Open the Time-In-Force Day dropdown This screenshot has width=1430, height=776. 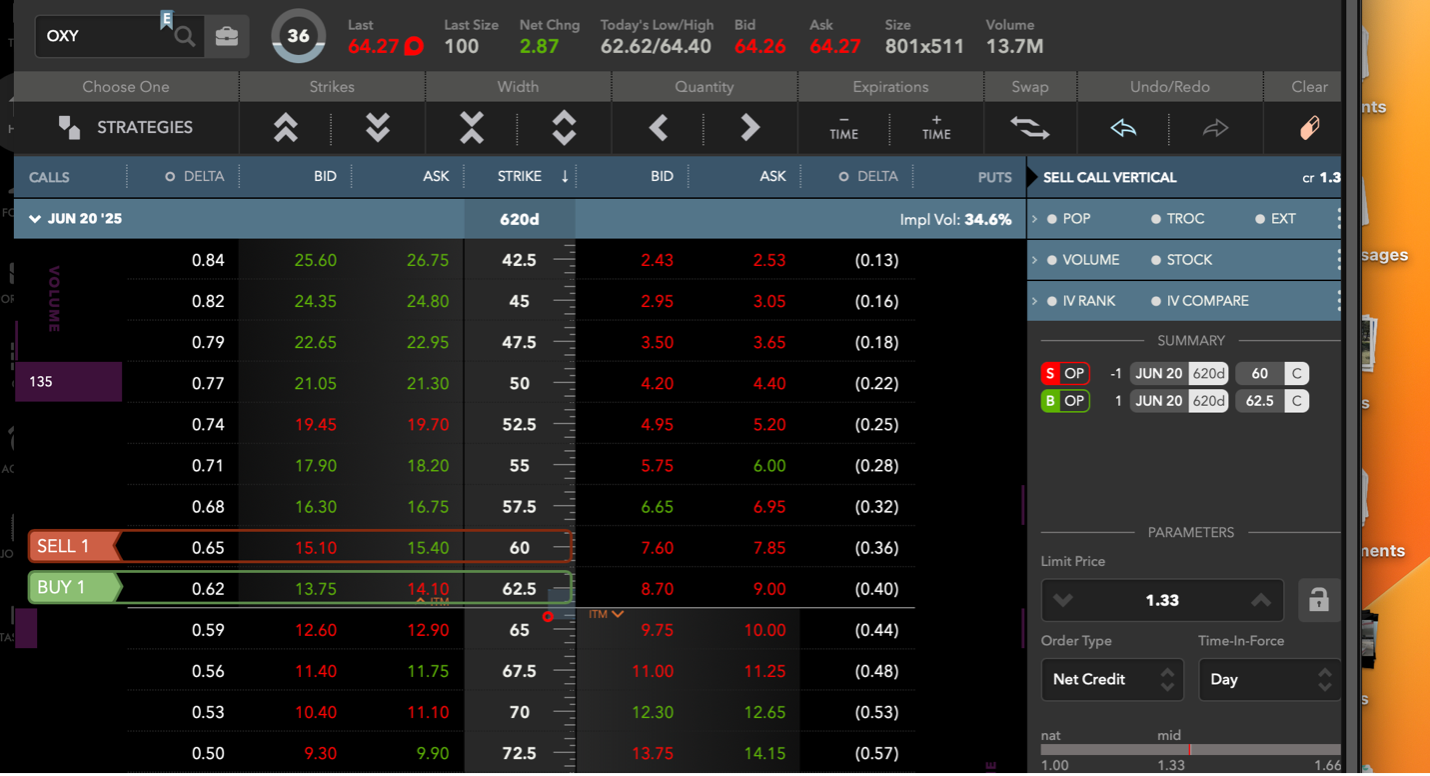pyautogui.click(x=1268, y=680)
